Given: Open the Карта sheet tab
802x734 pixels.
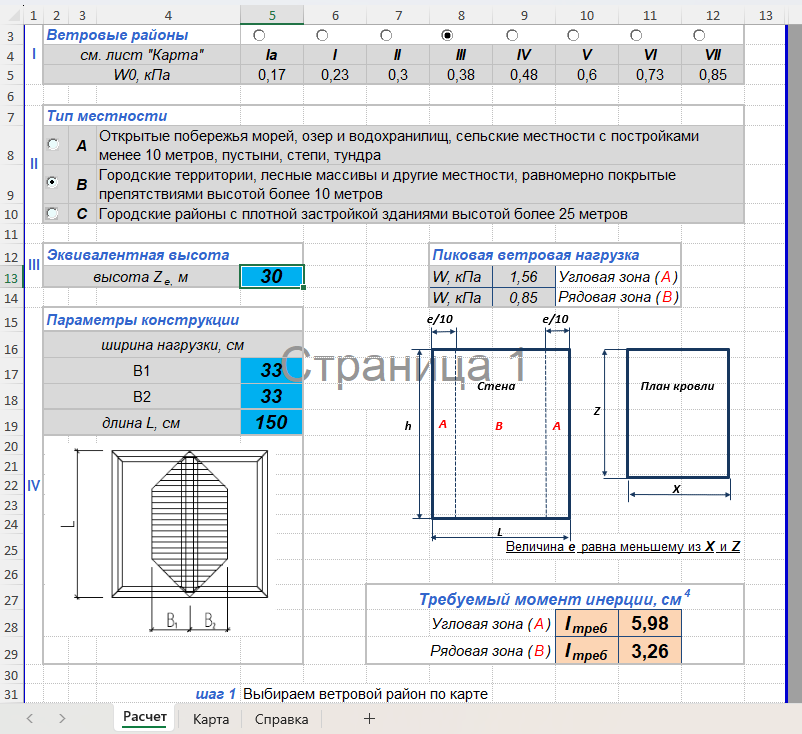Looking at the screenshot, I should coord(211,719).
